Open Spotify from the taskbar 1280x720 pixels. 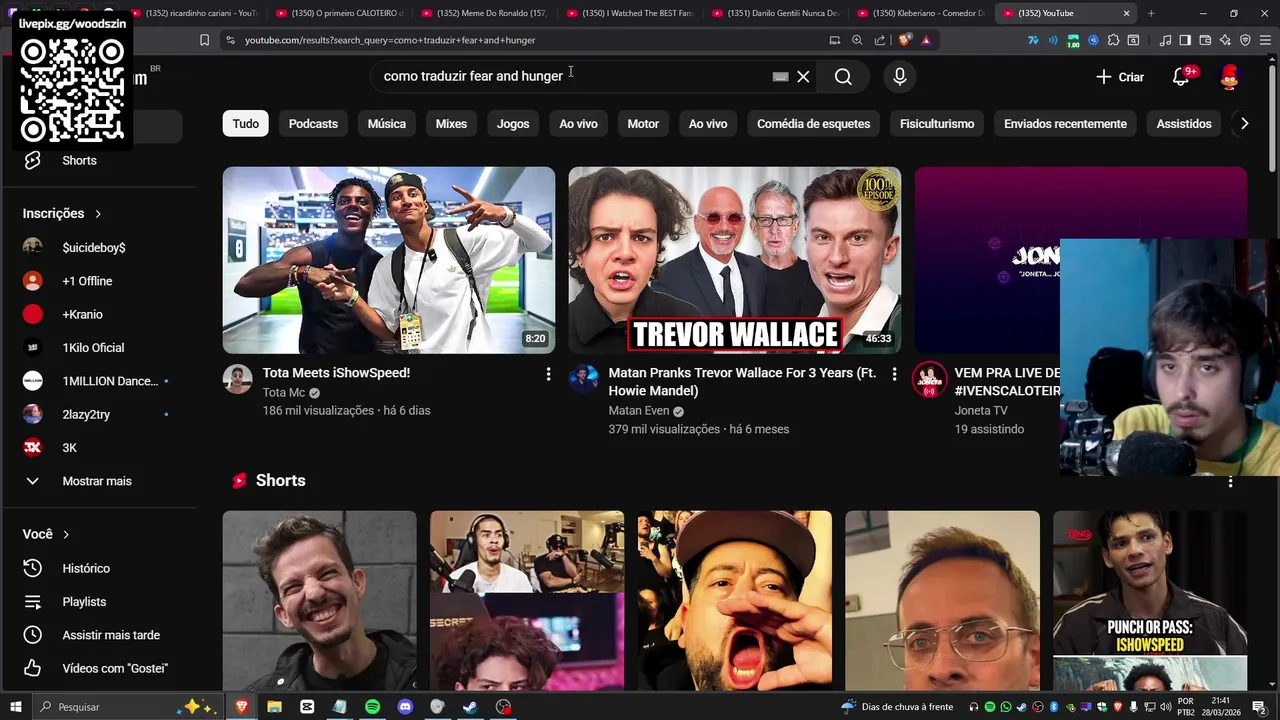(372, 707)
